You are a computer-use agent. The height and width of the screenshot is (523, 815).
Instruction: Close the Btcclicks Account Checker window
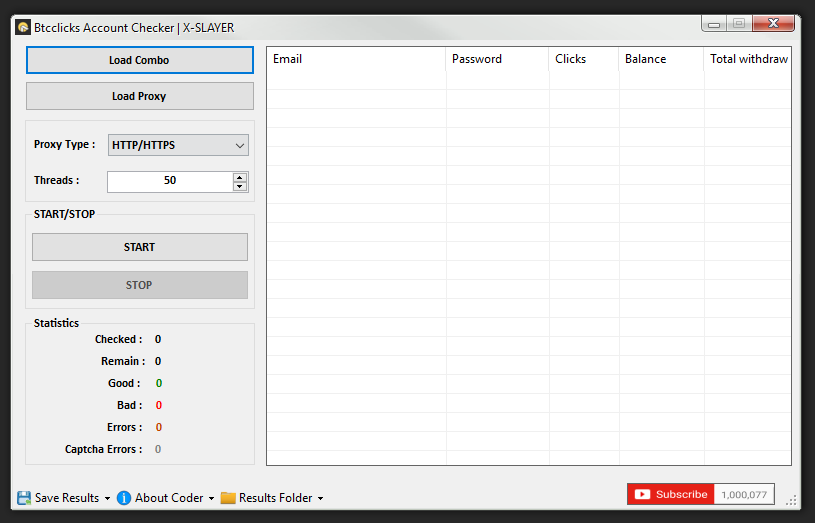[773, 23]
